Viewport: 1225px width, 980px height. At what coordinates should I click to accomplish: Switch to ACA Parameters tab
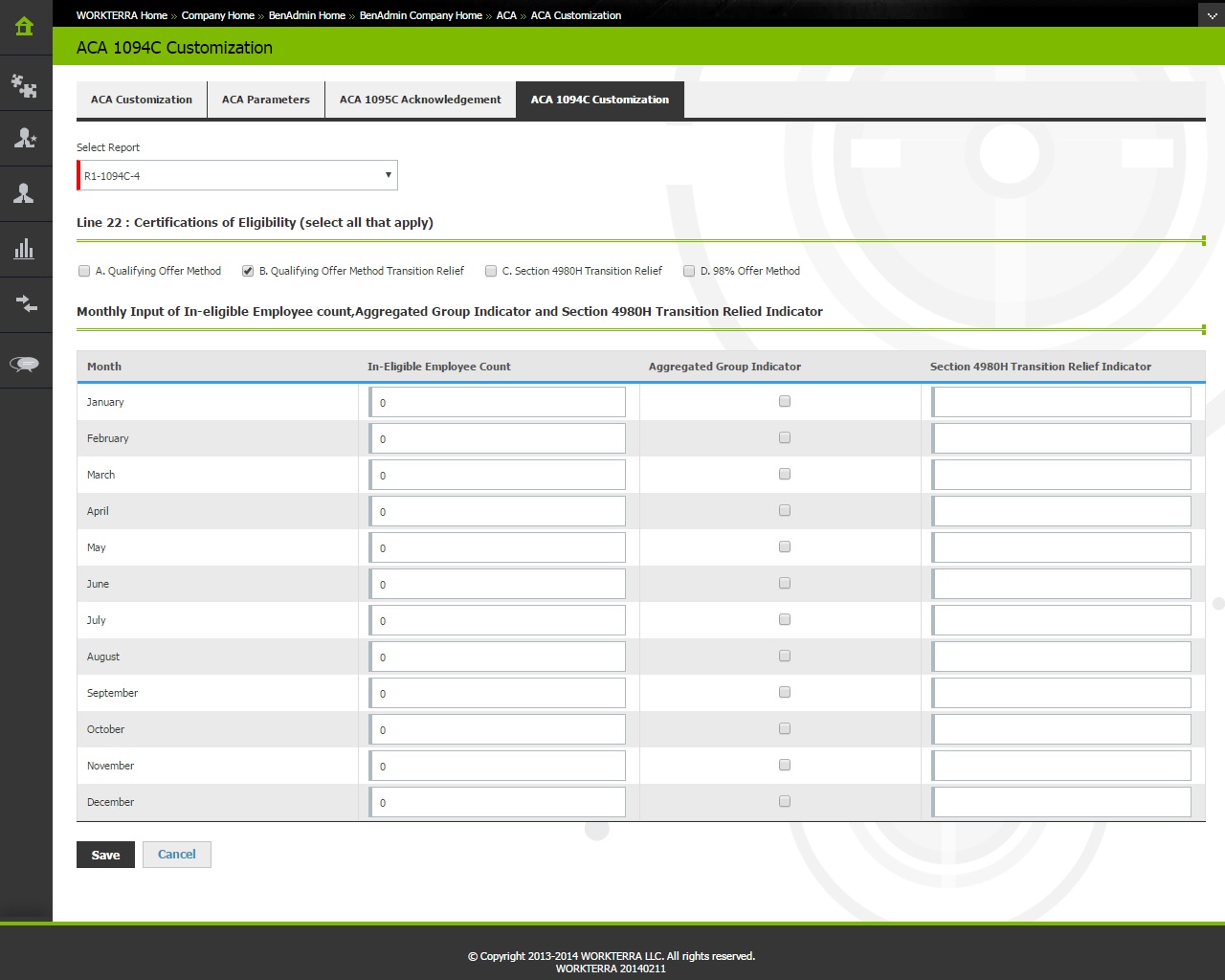pyautogui.click(x=266, y=100)
